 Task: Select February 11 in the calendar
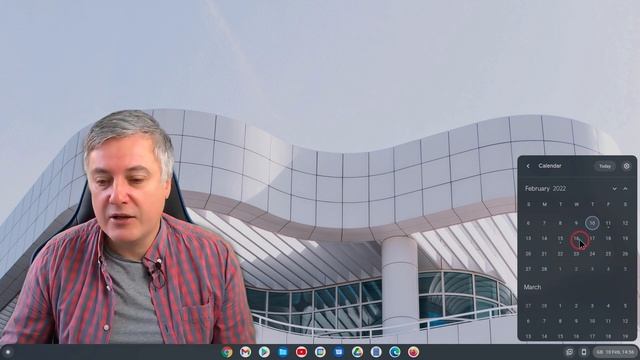click(608, 223)
